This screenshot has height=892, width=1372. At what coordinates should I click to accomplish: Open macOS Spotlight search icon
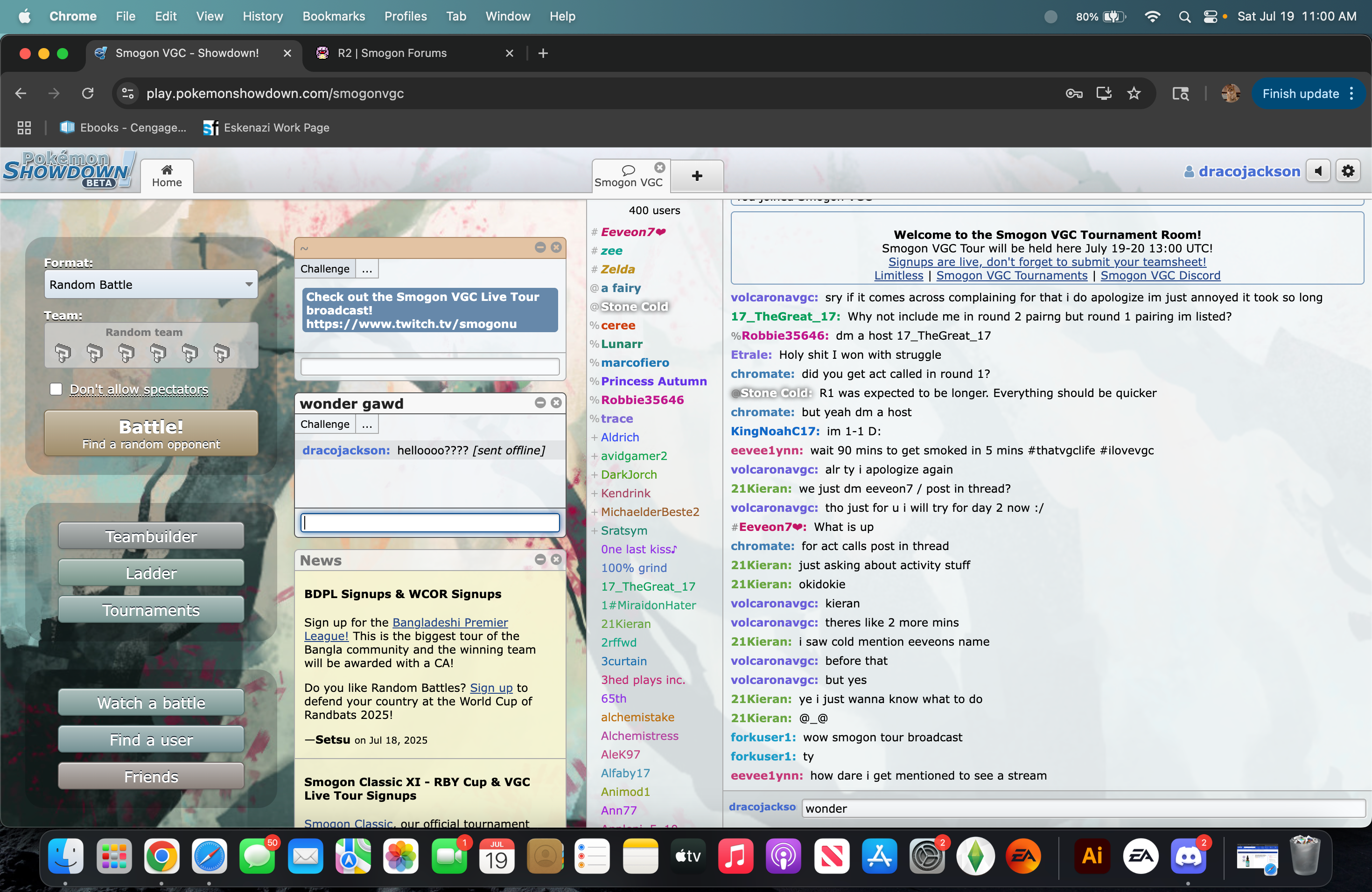[1185, 17]
